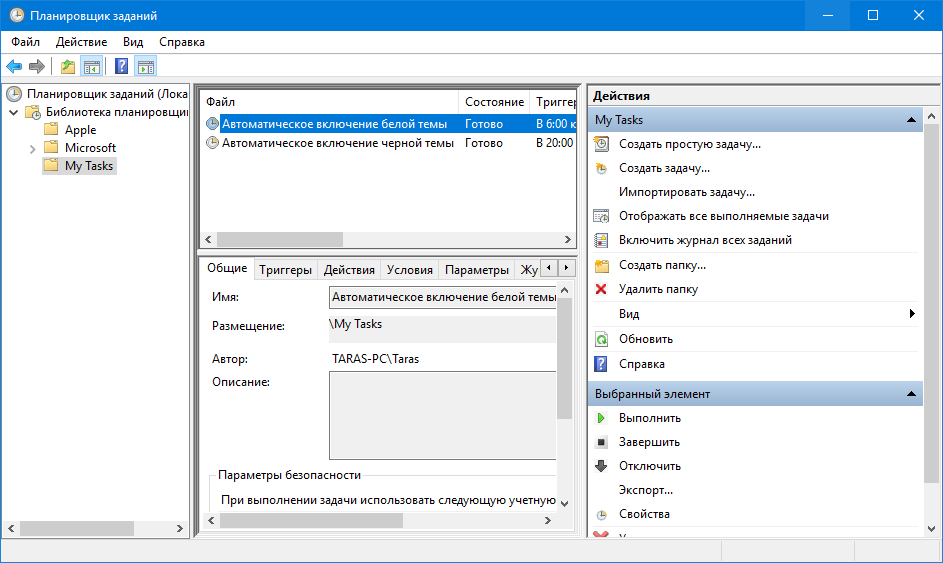Click Отображать все выполняемые задачи
Viewport: 943px width, 563px height.
pos(724,216)
